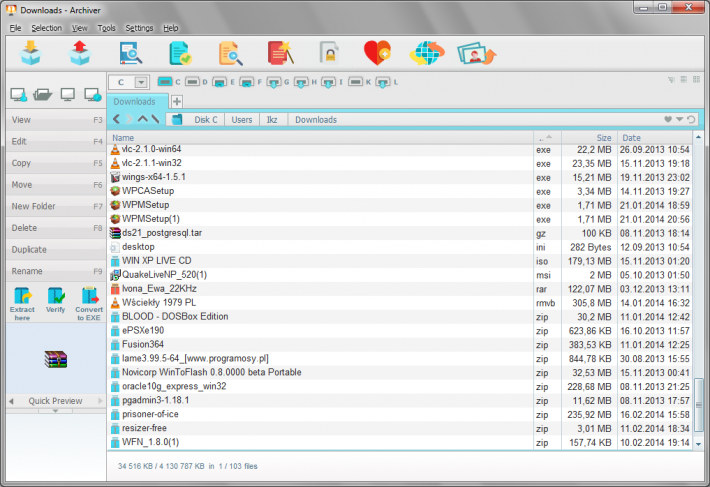This screenshot has height=487, width=710.
Task: Open the Settings menu
Action: (139, 28)
